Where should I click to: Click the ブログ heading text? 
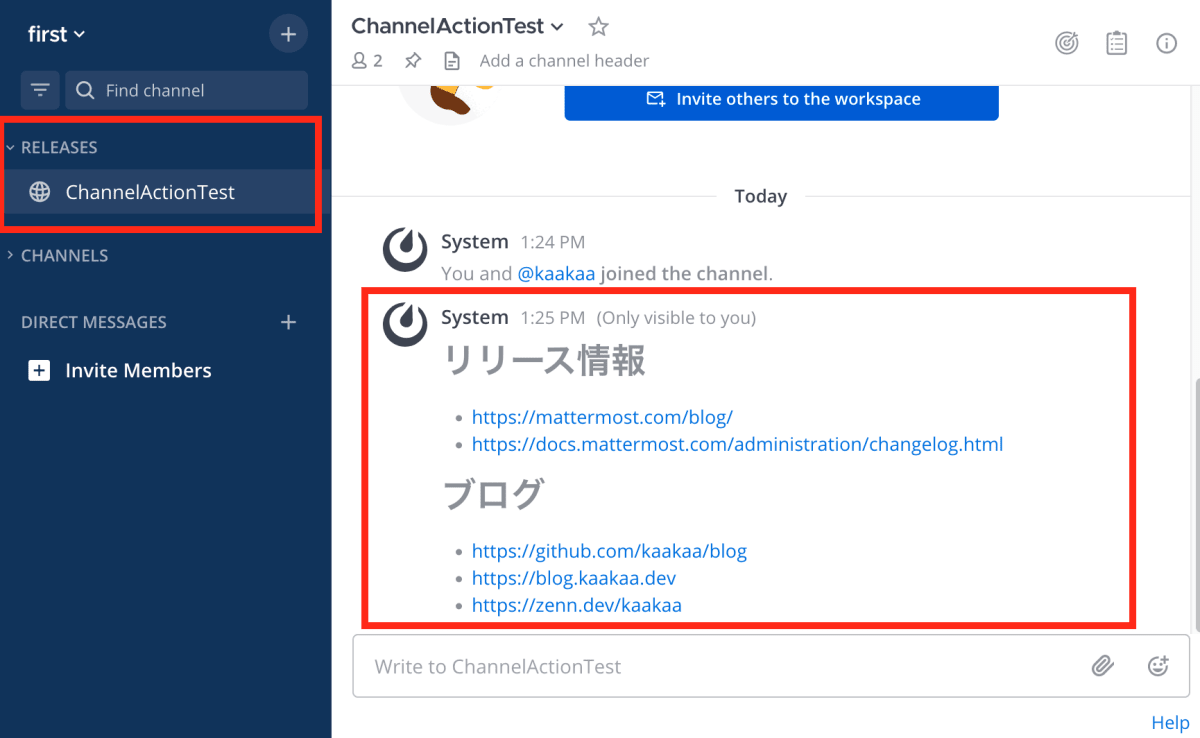pyautogui.click(x=494, y=494)
